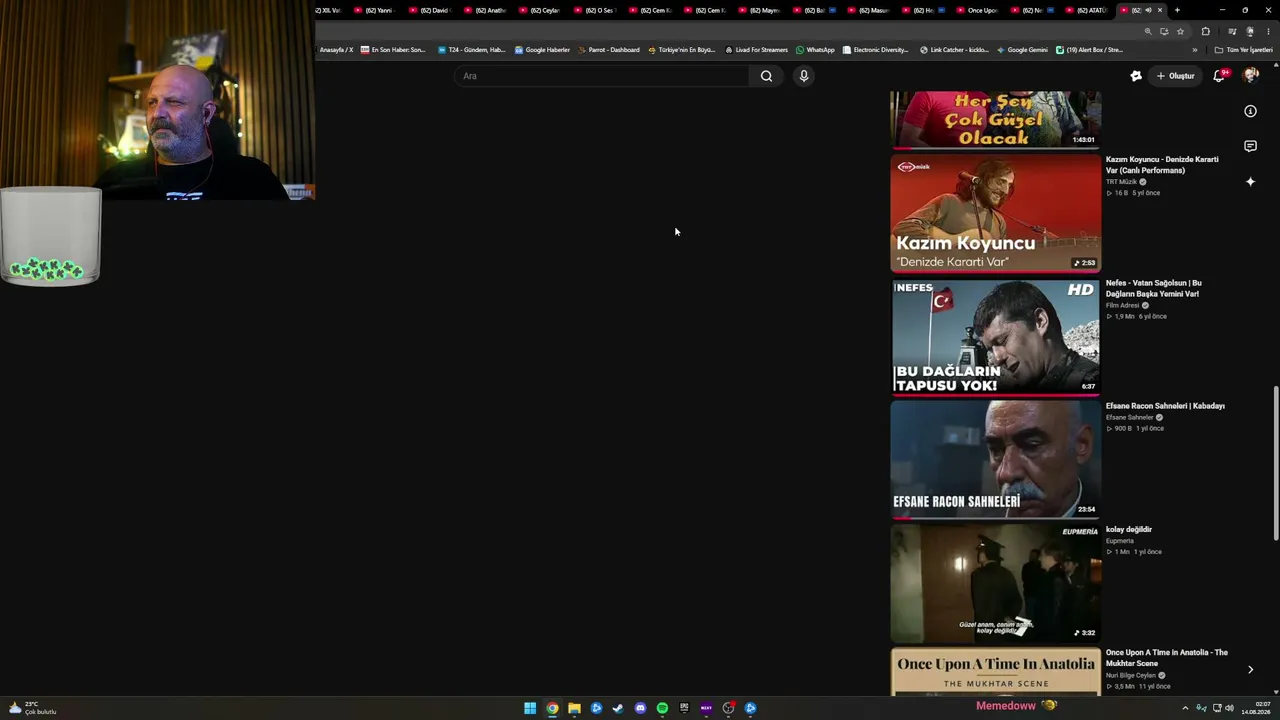Click the next arrow beside the Anatolia video

1250,670
